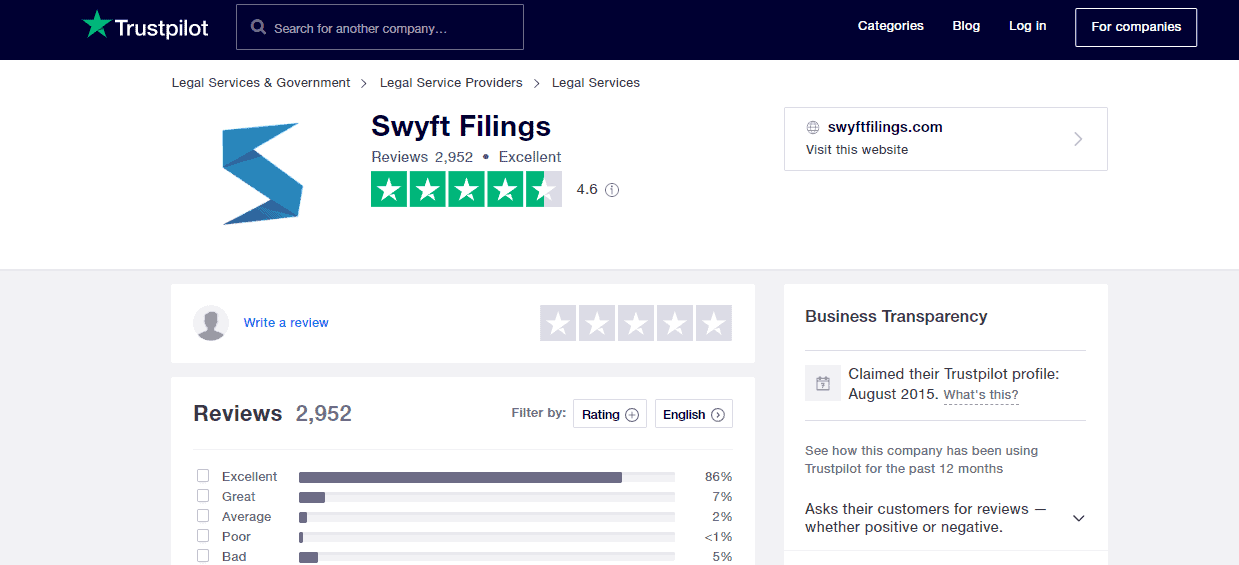
Task: Check the Average rating filter checkbox
Action: pyautogui.click(x=203, y=516)
